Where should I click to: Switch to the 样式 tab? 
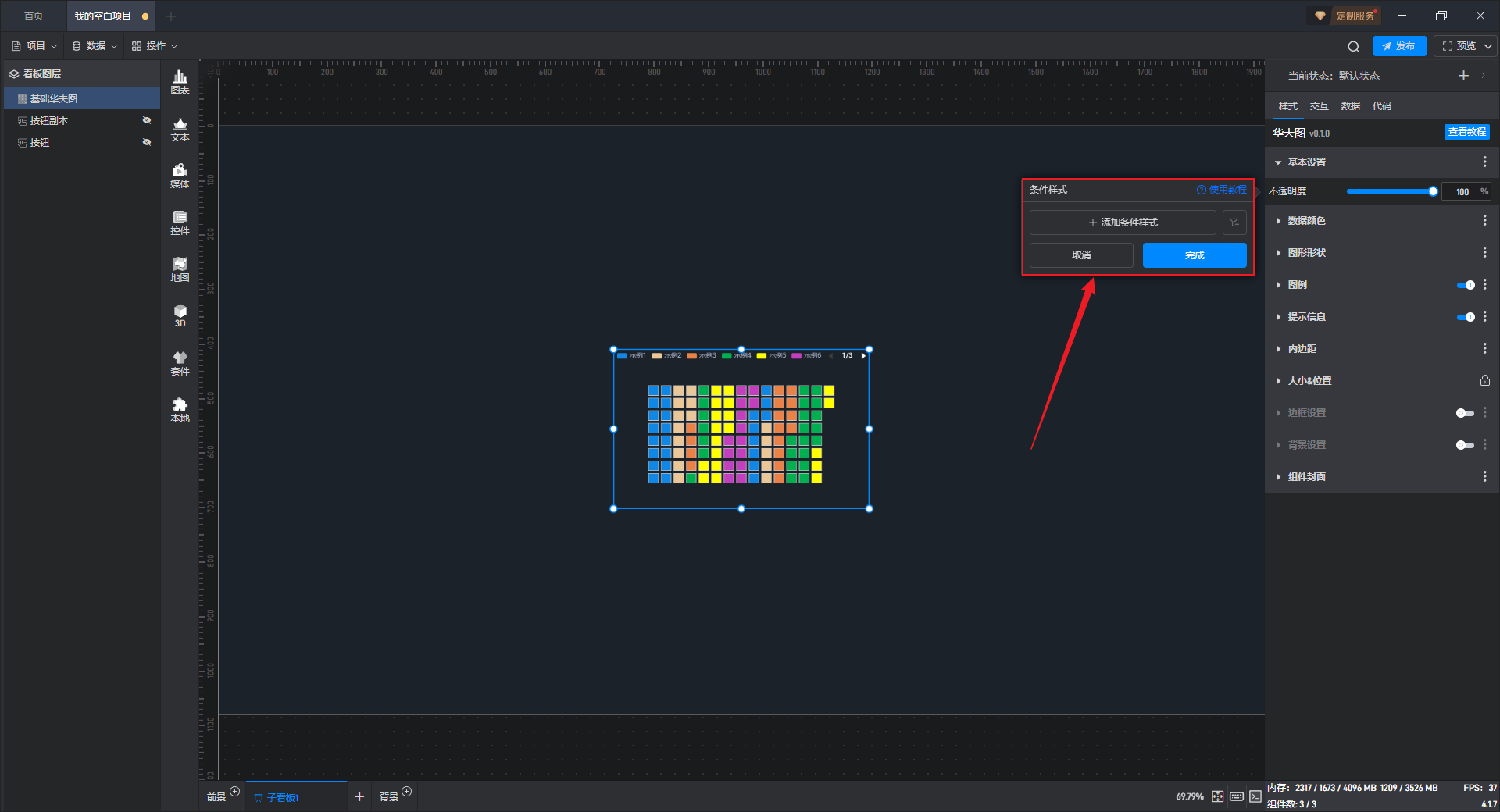pos(1287,106)
